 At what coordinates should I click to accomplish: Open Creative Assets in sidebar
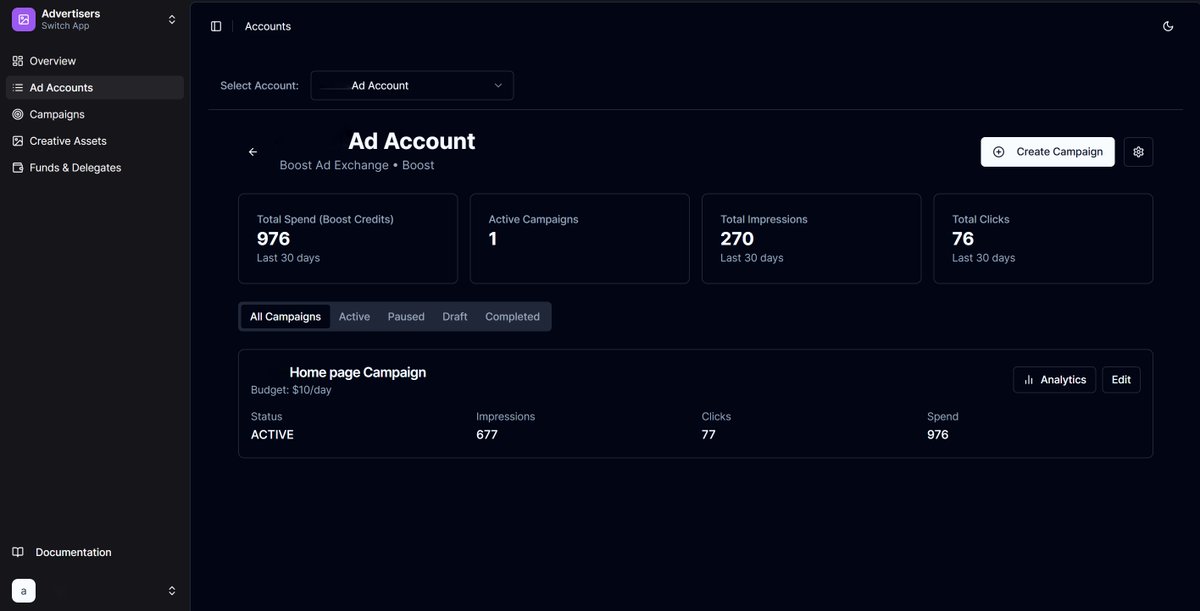tap(95, 141)
